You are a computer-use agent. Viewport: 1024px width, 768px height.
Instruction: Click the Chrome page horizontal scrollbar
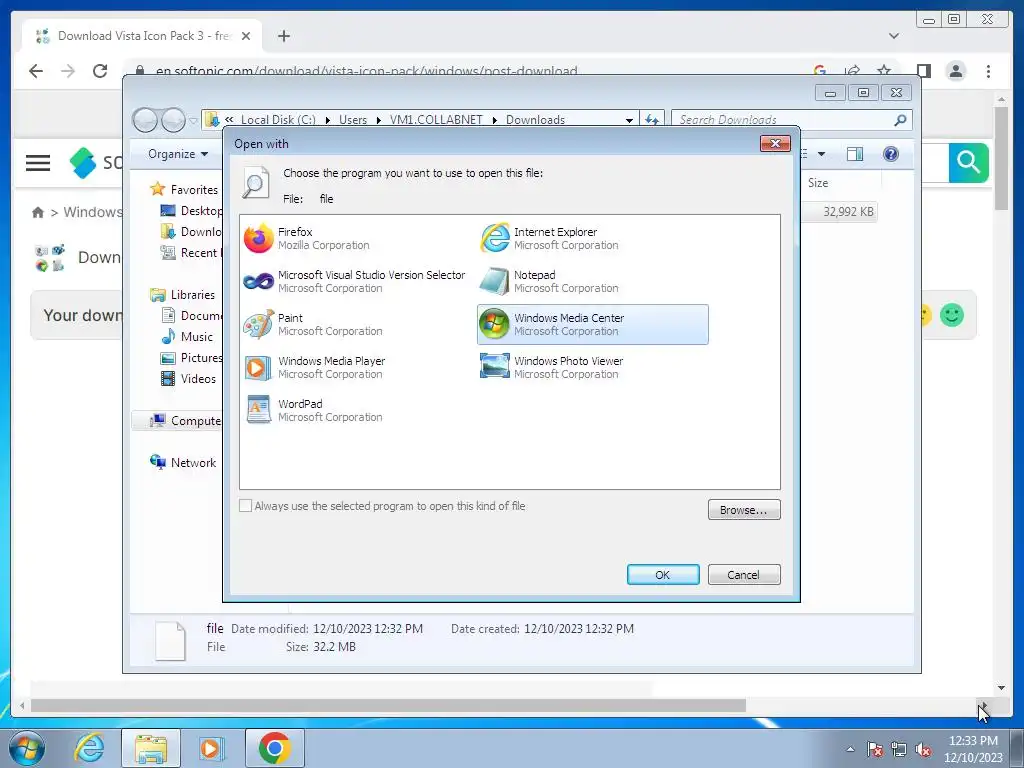point(388,706)
